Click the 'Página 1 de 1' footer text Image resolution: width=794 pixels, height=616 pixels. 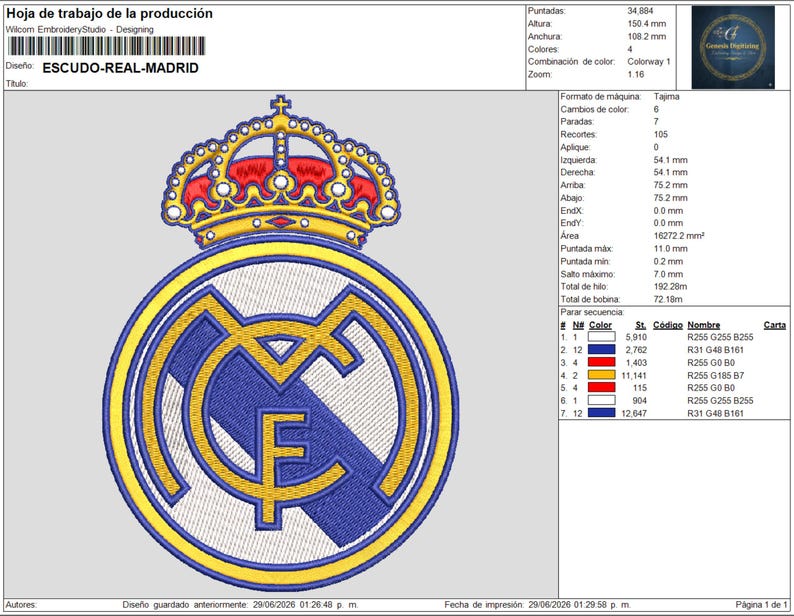pyautogui.click(x=761, y=604)
